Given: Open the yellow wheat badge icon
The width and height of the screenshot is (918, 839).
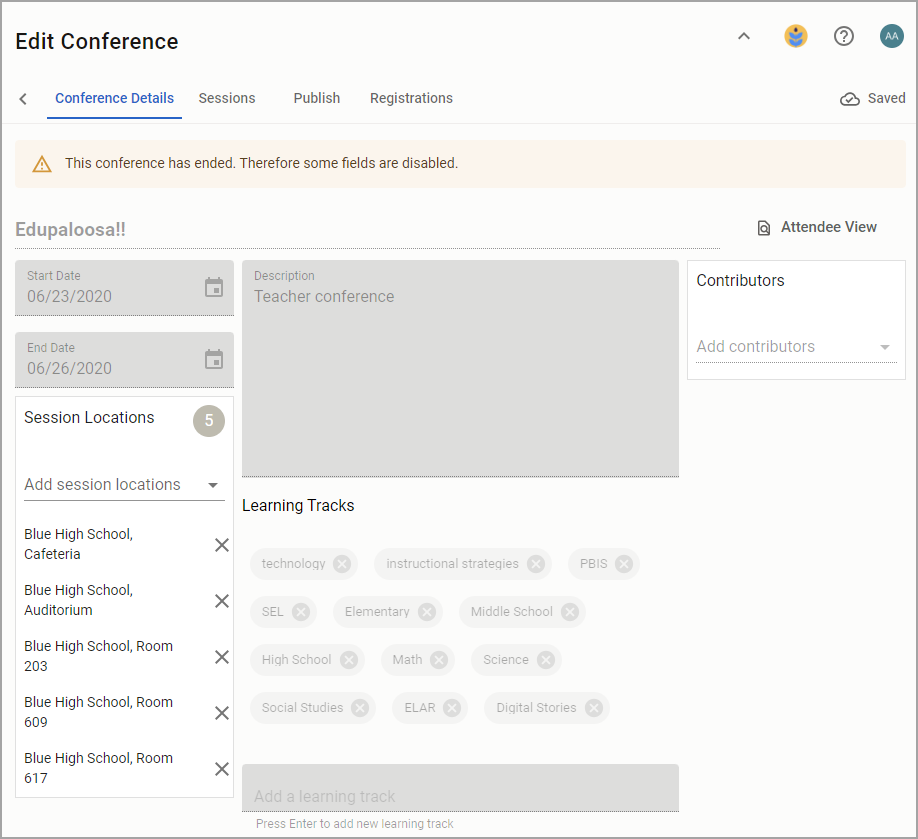Looking at the screenshot, I should click(796, 36).
